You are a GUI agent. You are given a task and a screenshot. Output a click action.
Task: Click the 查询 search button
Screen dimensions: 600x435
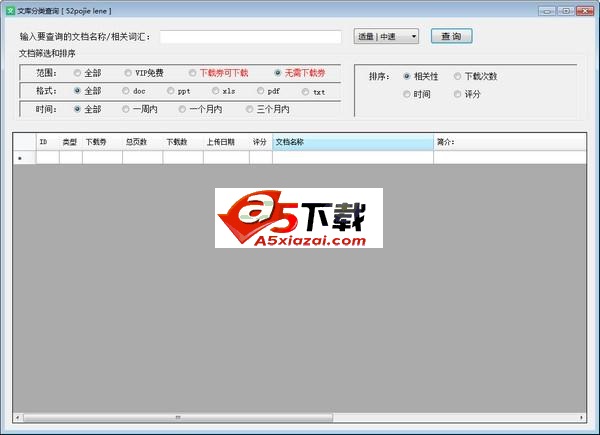click(452, 36)
